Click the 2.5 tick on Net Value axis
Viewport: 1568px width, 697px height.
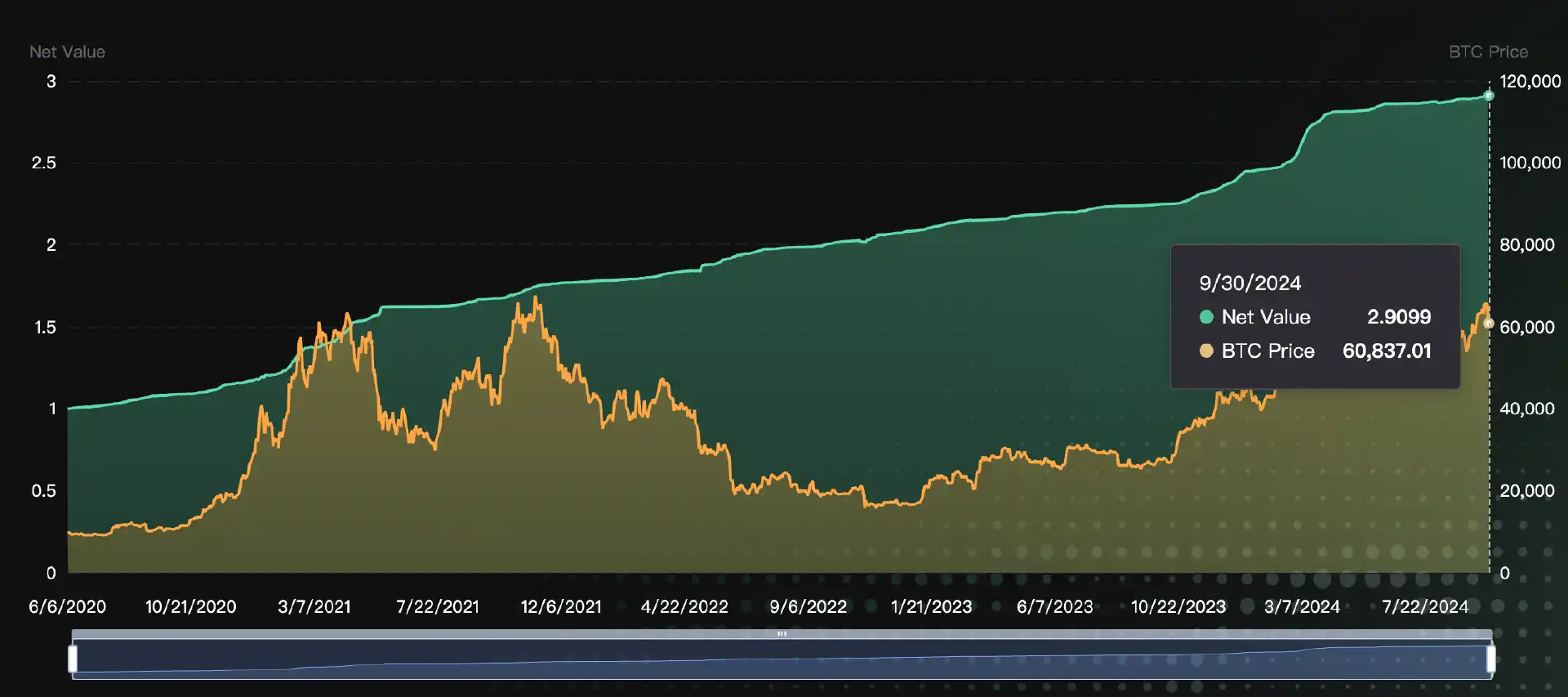pos(43,163)
